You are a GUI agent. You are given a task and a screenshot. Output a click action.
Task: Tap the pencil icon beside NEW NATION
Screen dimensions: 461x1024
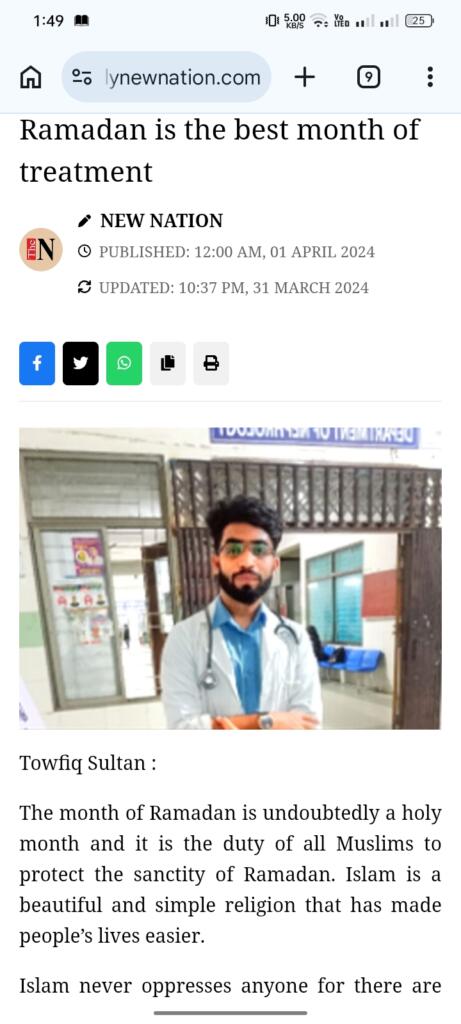(x=84, y=221)
